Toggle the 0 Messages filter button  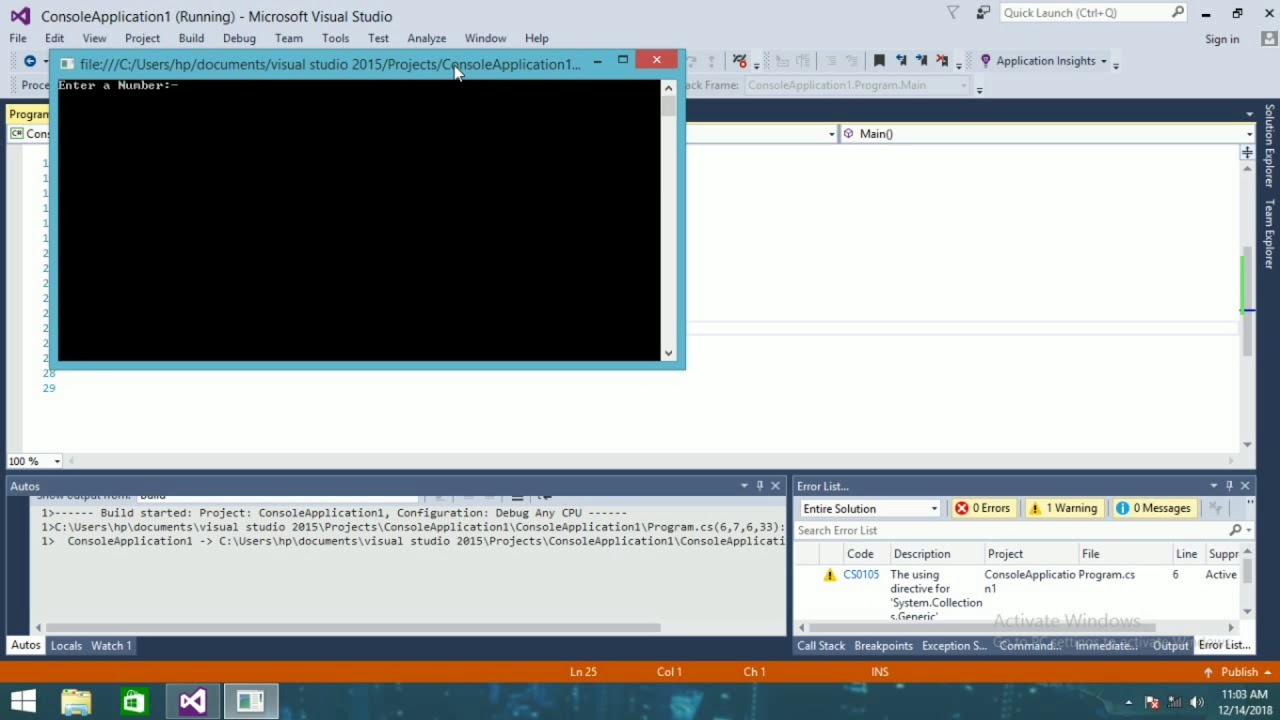pyautogui.click(x=1153, y=508)
